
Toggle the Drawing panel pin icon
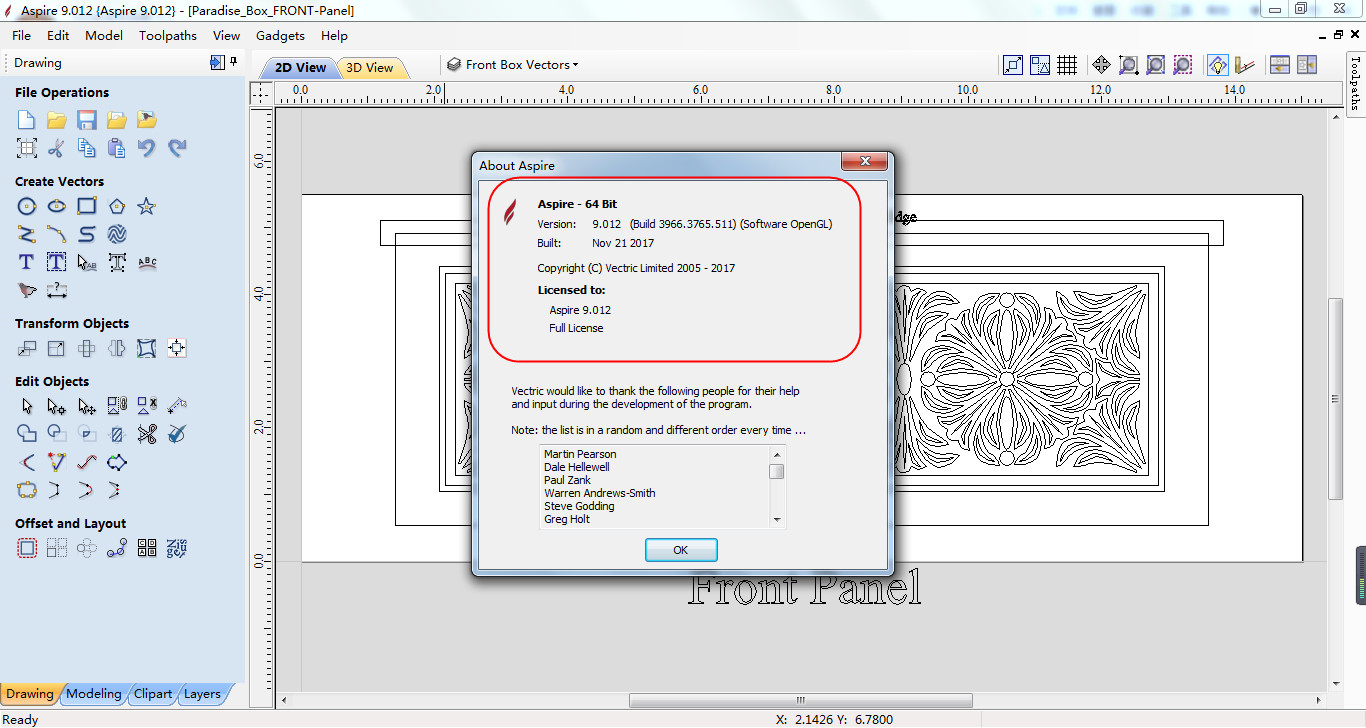tap(234, 62)
